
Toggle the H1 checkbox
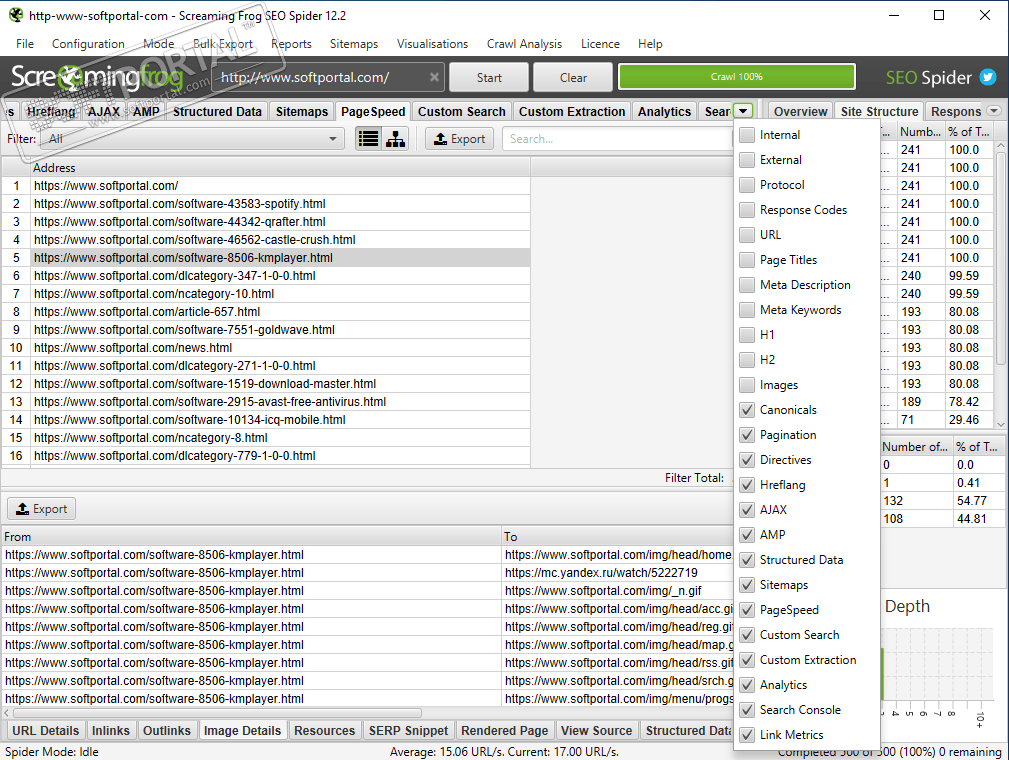click(x=746, y=335)
